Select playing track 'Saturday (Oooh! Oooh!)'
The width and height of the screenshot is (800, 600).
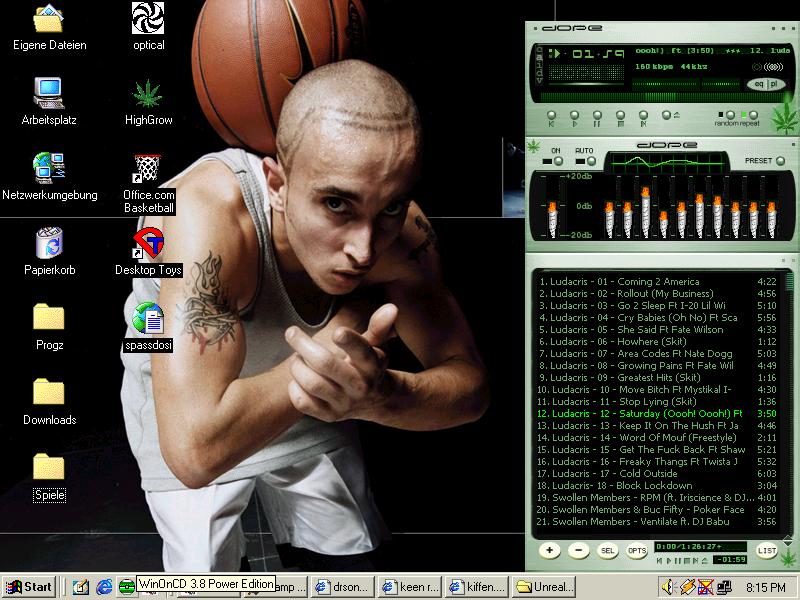pos(658,413)
